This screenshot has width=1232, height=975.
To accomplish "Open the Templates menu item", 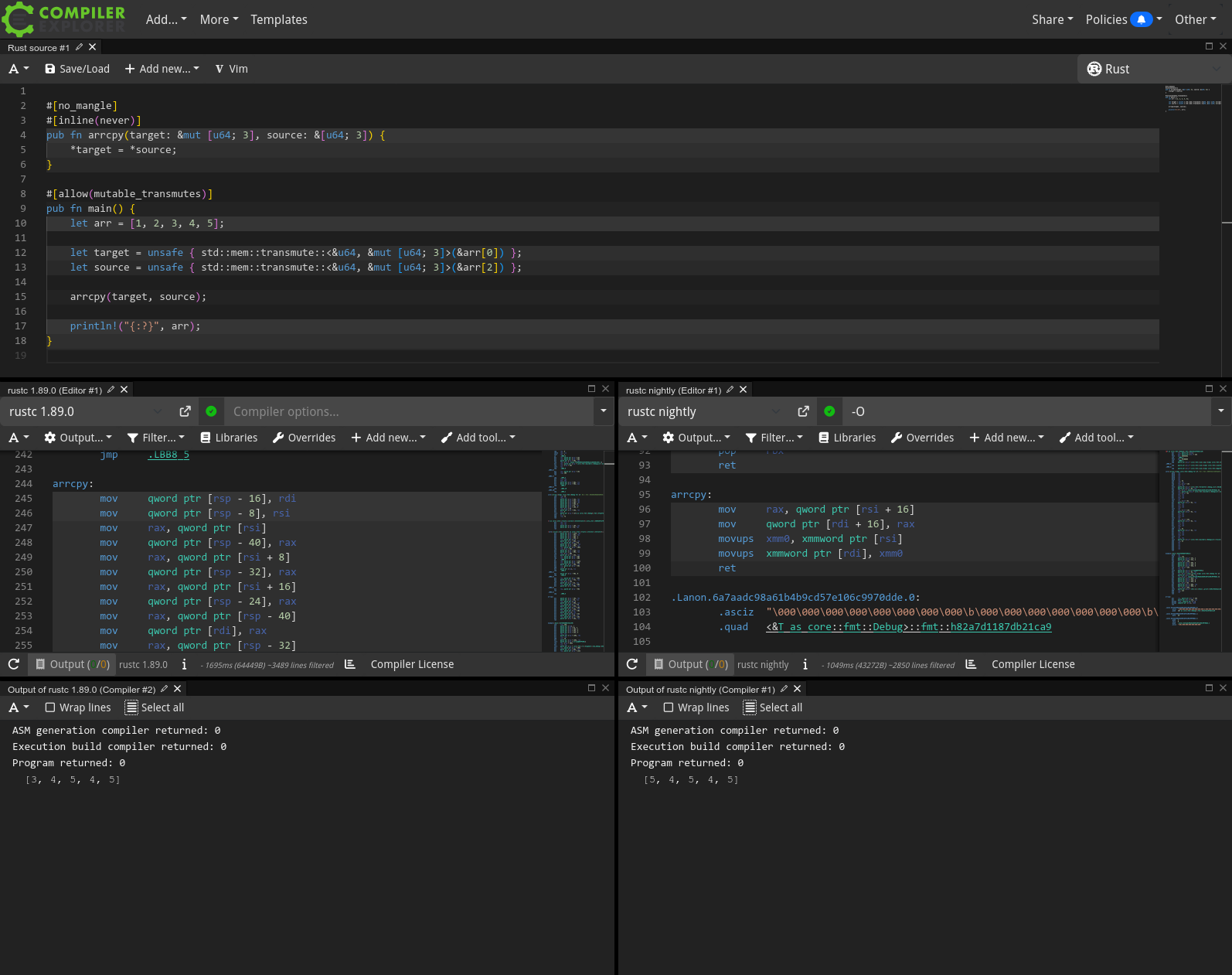I will pyautogui.click(x=279, y=19).
